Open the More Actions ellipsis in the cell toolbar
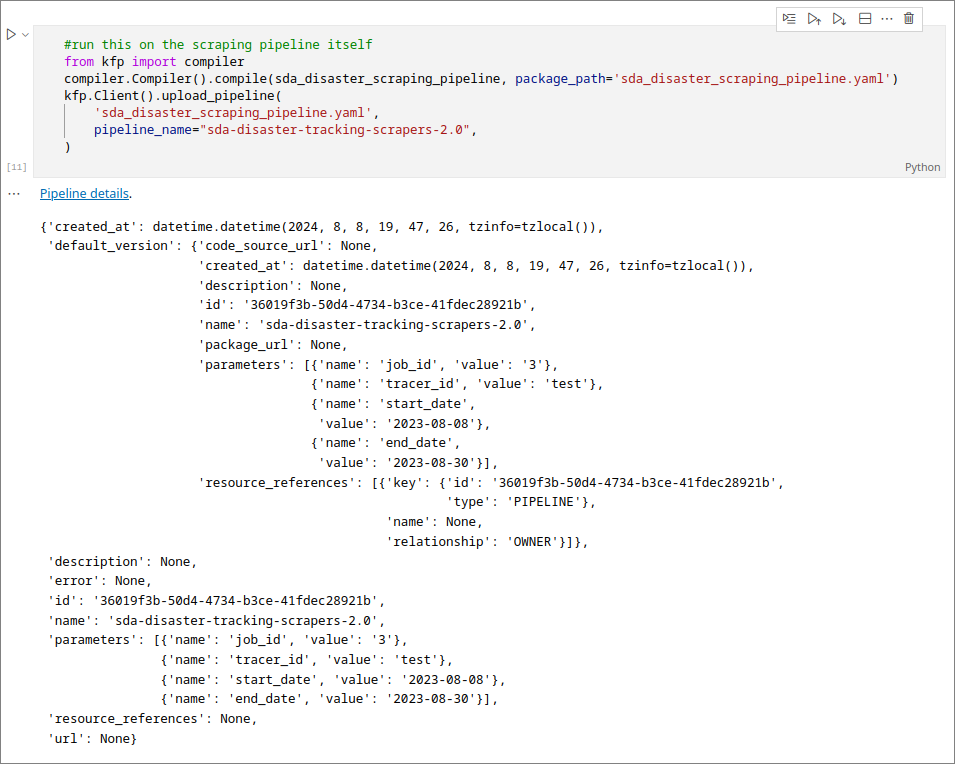 click(x=887, y=19)
